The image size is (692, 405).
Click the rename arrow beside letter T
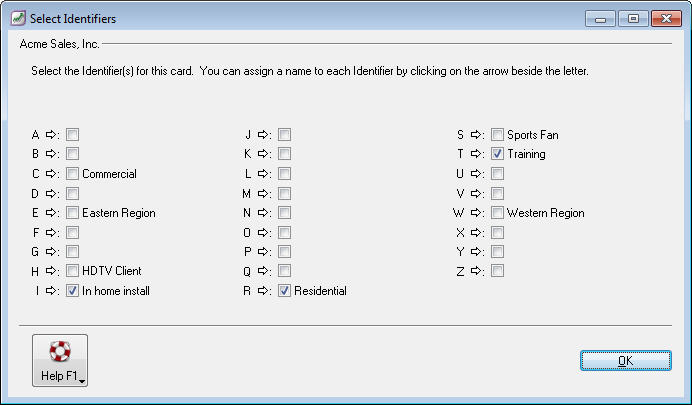tap(476, 154)
